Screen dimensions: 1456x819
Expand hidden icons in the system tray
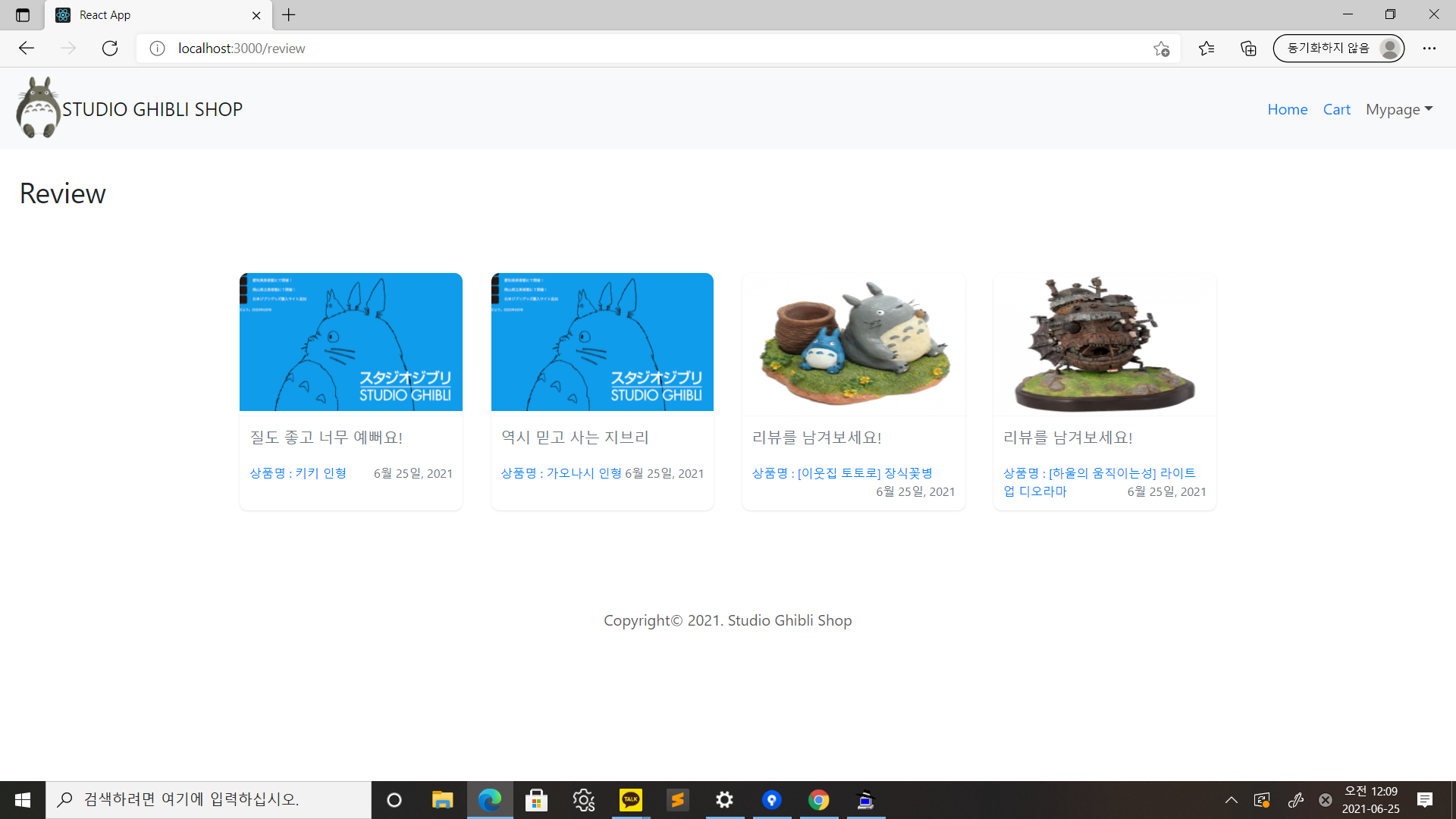click(x=1232, y=799)
